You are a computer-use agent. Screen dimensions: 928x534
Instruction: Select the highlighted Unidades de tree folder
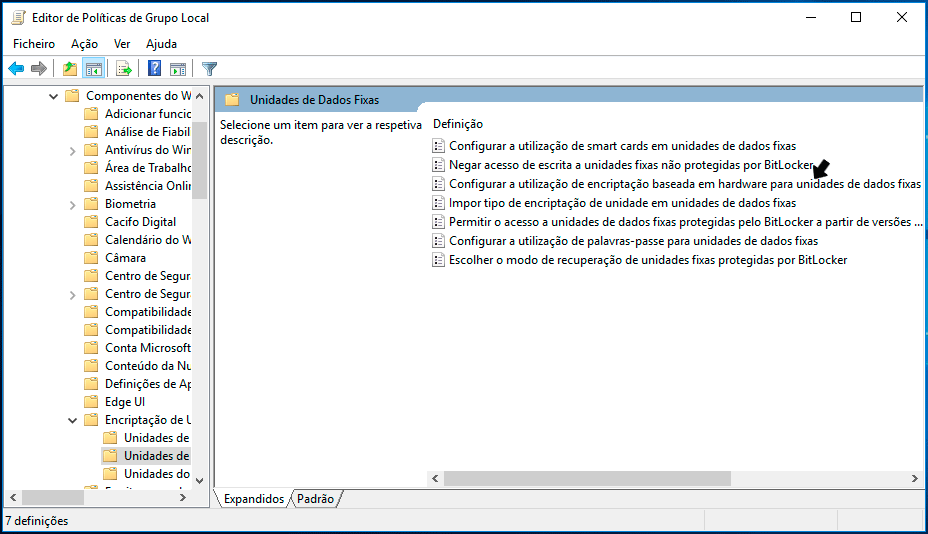[157, 456]
